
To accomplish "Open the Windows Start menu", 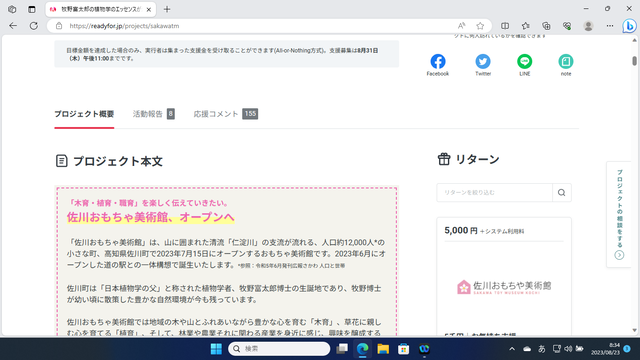I will [216, 349].
